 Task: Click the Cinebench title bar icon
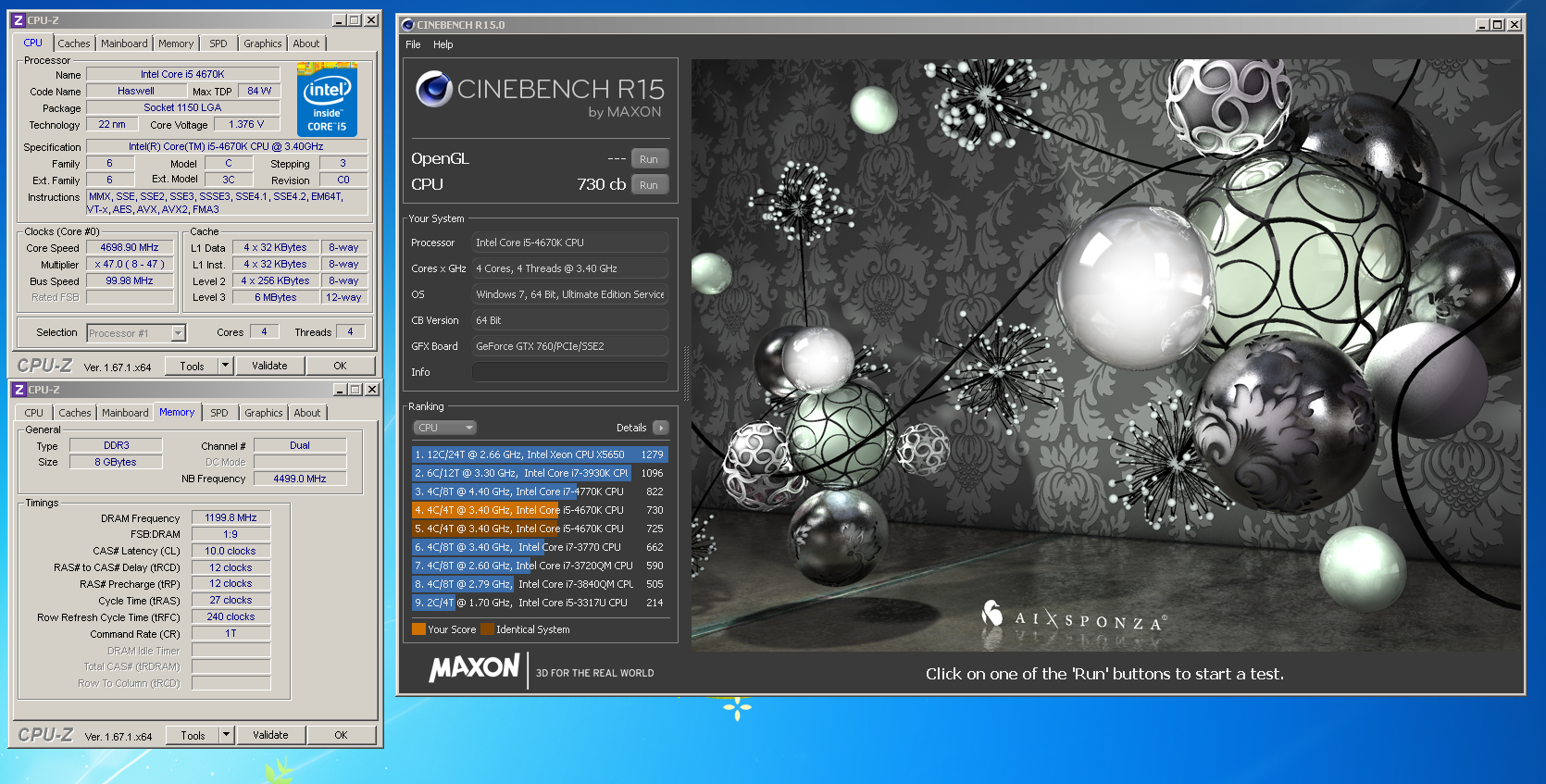coord(408,25)
